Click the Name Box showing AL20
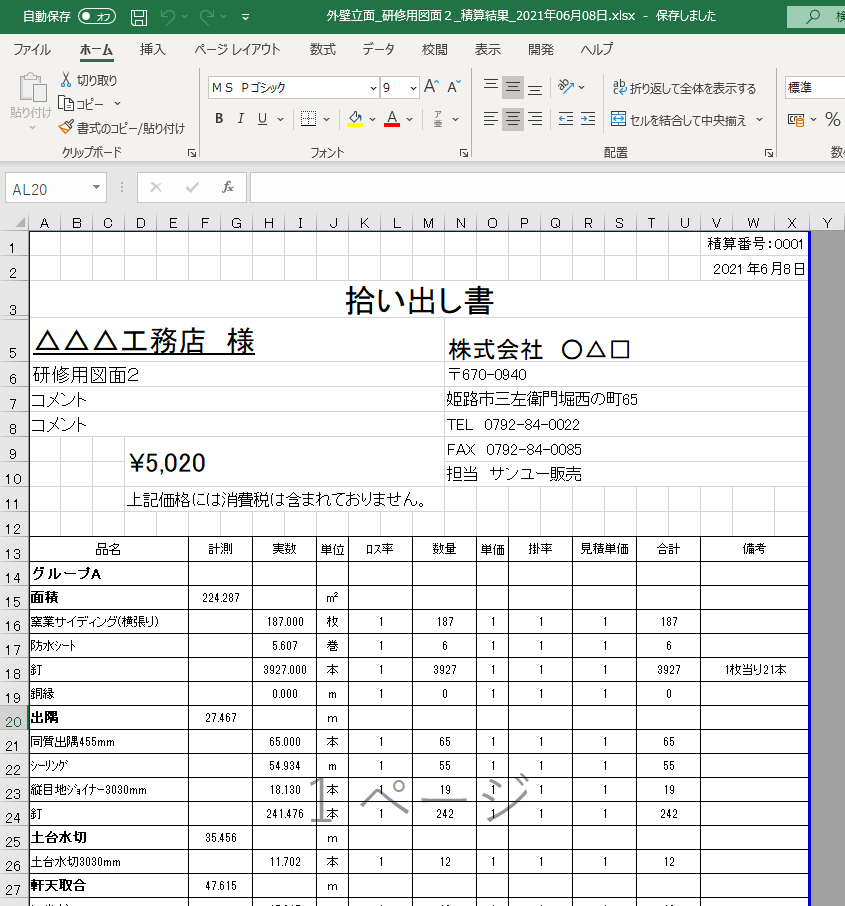Image resolution: width=845 pixels, height=906 pixels. point(48,189)
